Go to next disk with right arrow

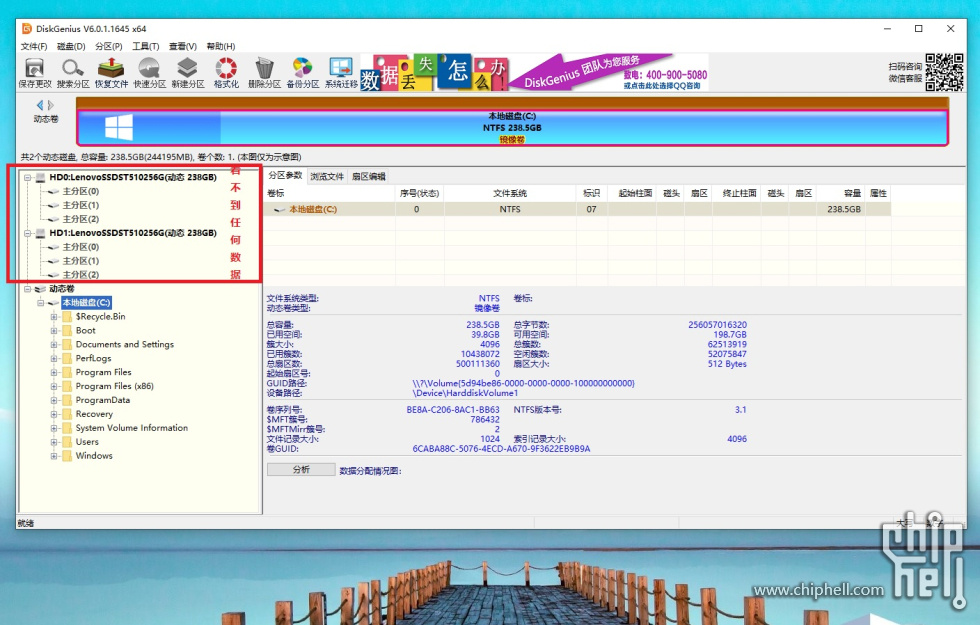51,105
